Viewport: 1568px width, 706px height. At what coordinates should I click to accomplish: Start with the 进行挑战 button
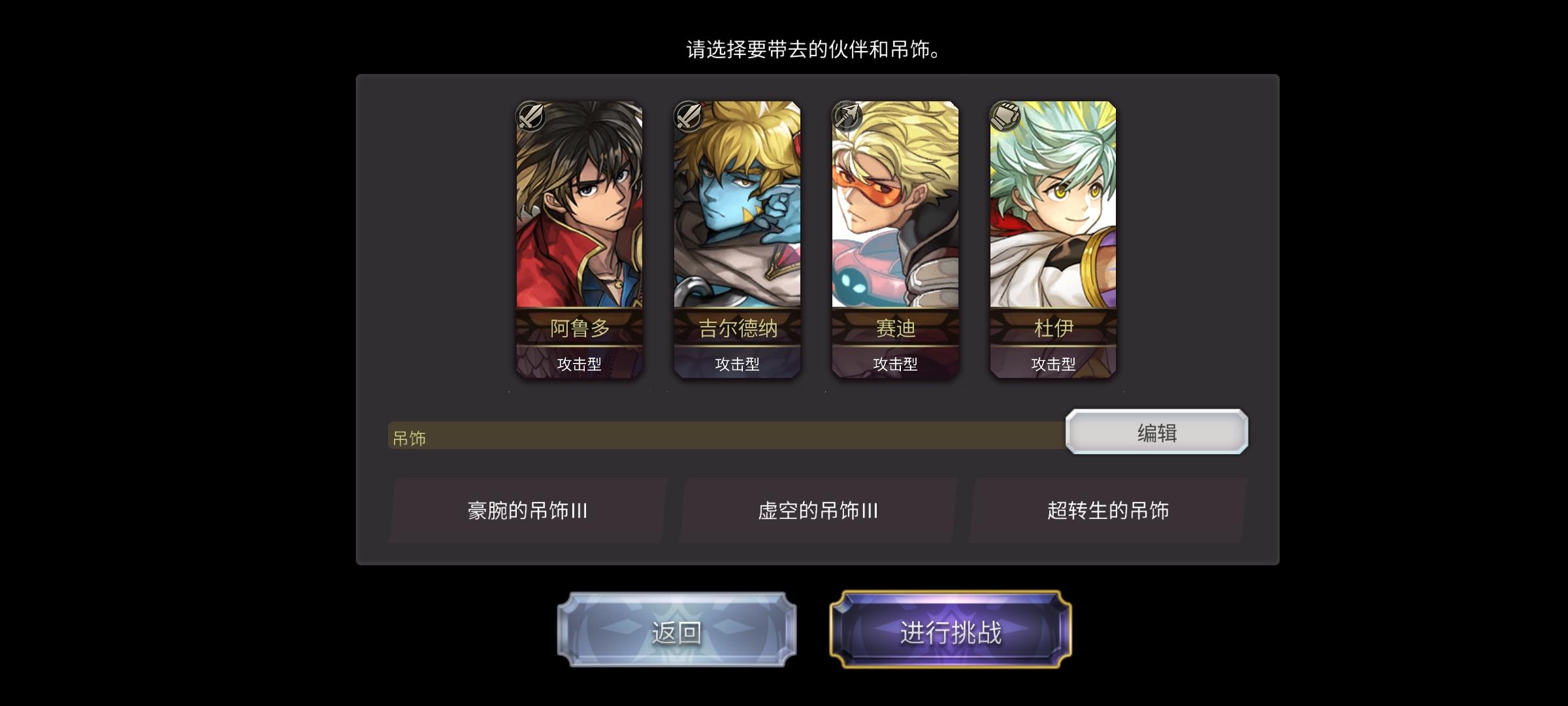[951, 630]
